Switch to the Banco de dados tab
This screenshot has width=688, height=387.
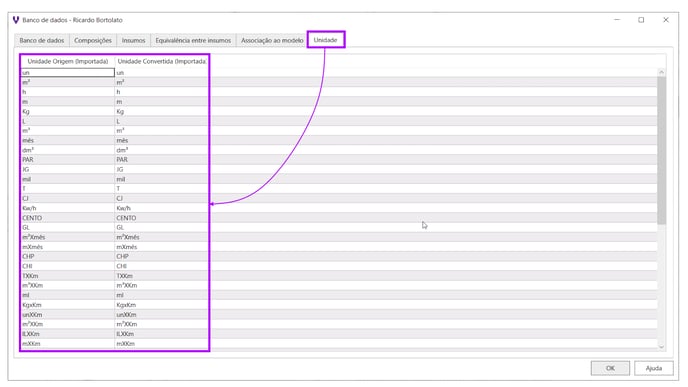tap(42, 40)
